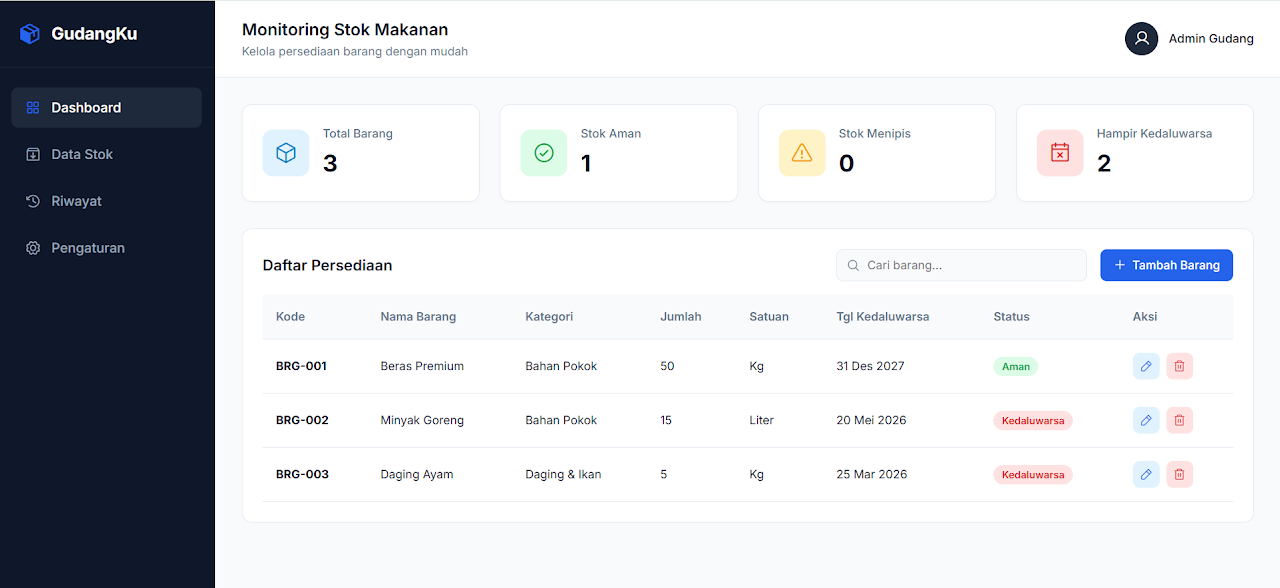This screenshot has width=1280, height=588.
Task: Select the Total Barang summary card
Action: (361, 153)
